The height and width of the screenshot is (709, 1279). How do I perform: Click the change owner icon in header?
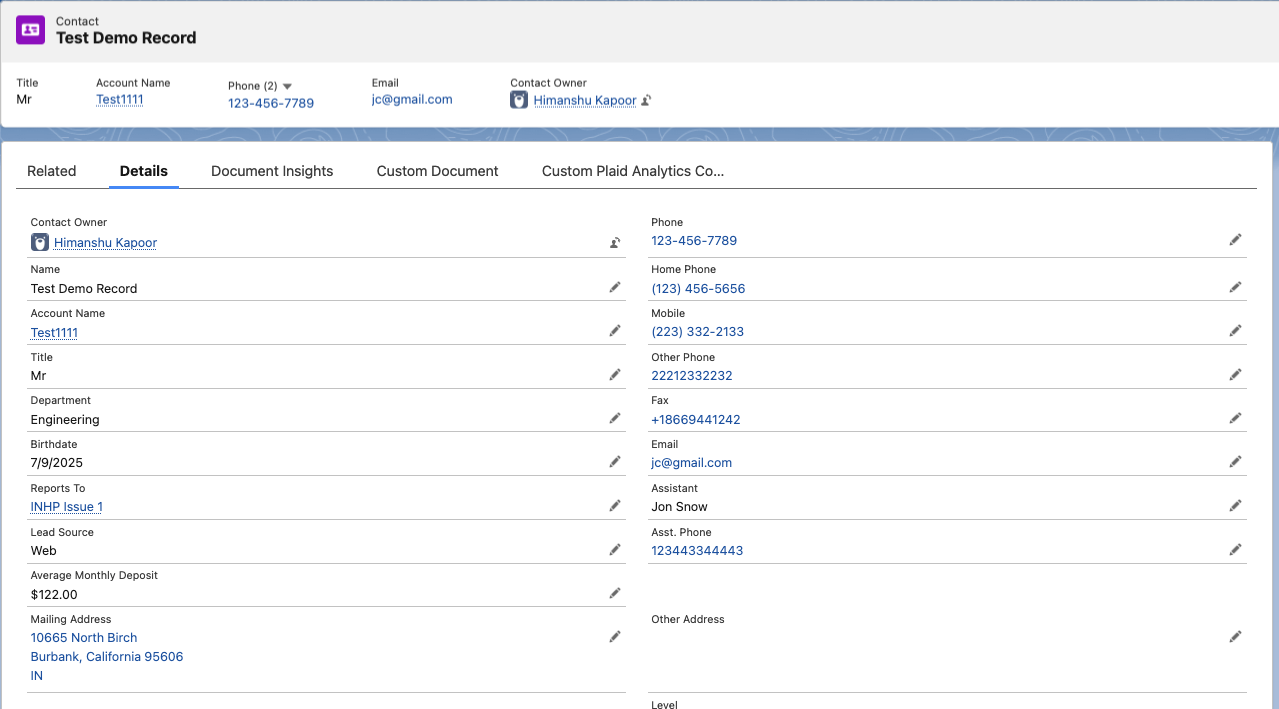click(x=646, y=100)
